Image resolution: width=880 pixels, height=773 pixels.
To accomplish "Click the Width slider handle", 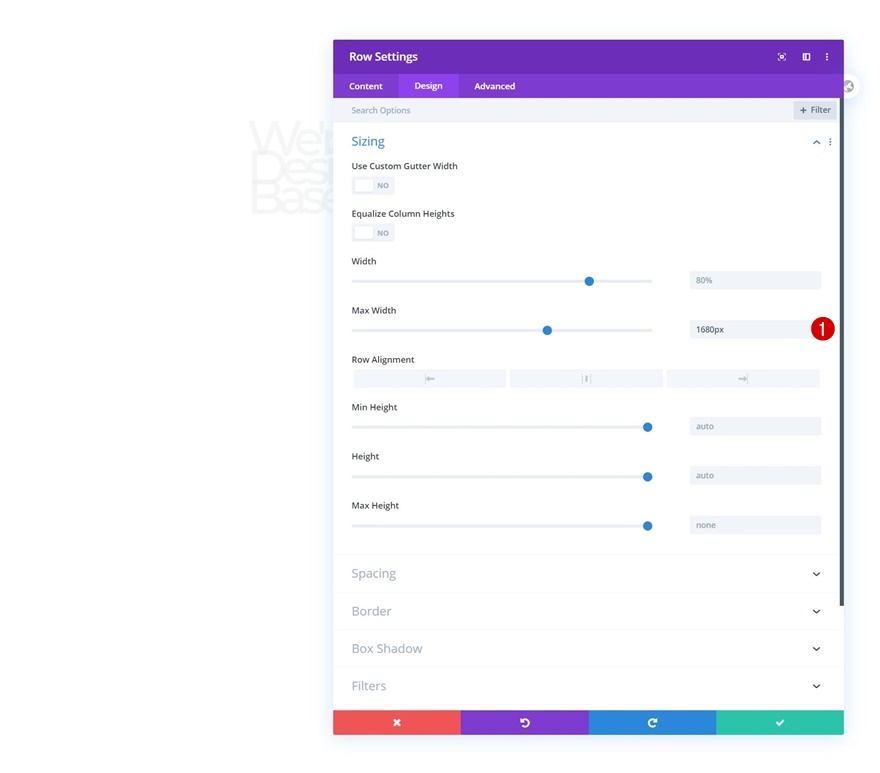I will [x=589, y=281].
